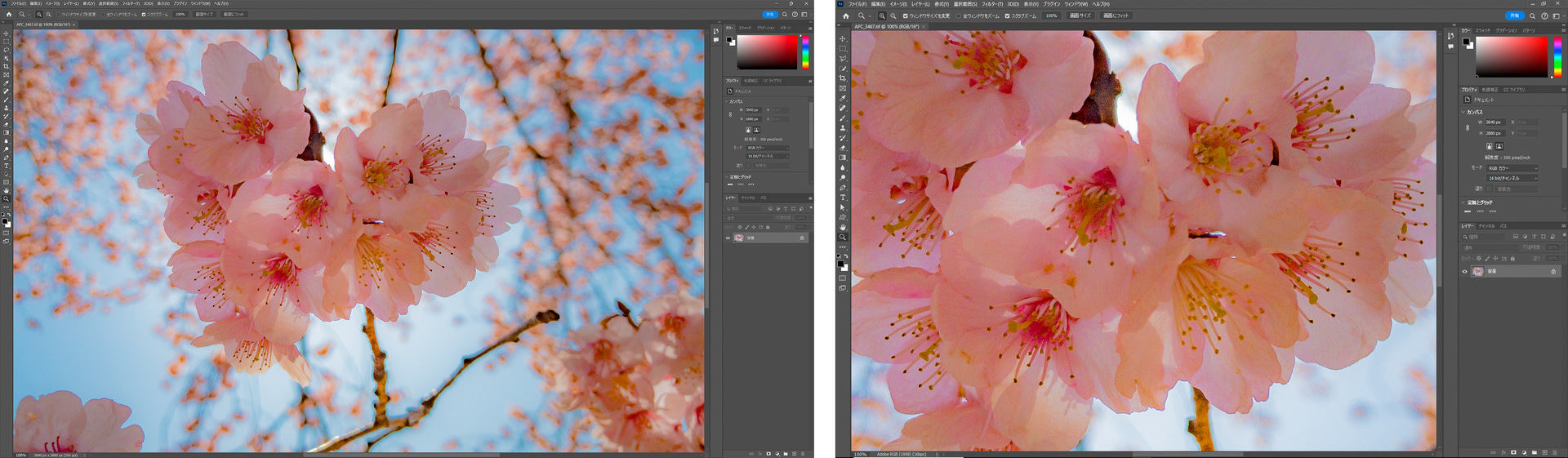Select the Rectangular Marquee tool in right window
This screenshot has height=458, width=1568.
[842, 48]
